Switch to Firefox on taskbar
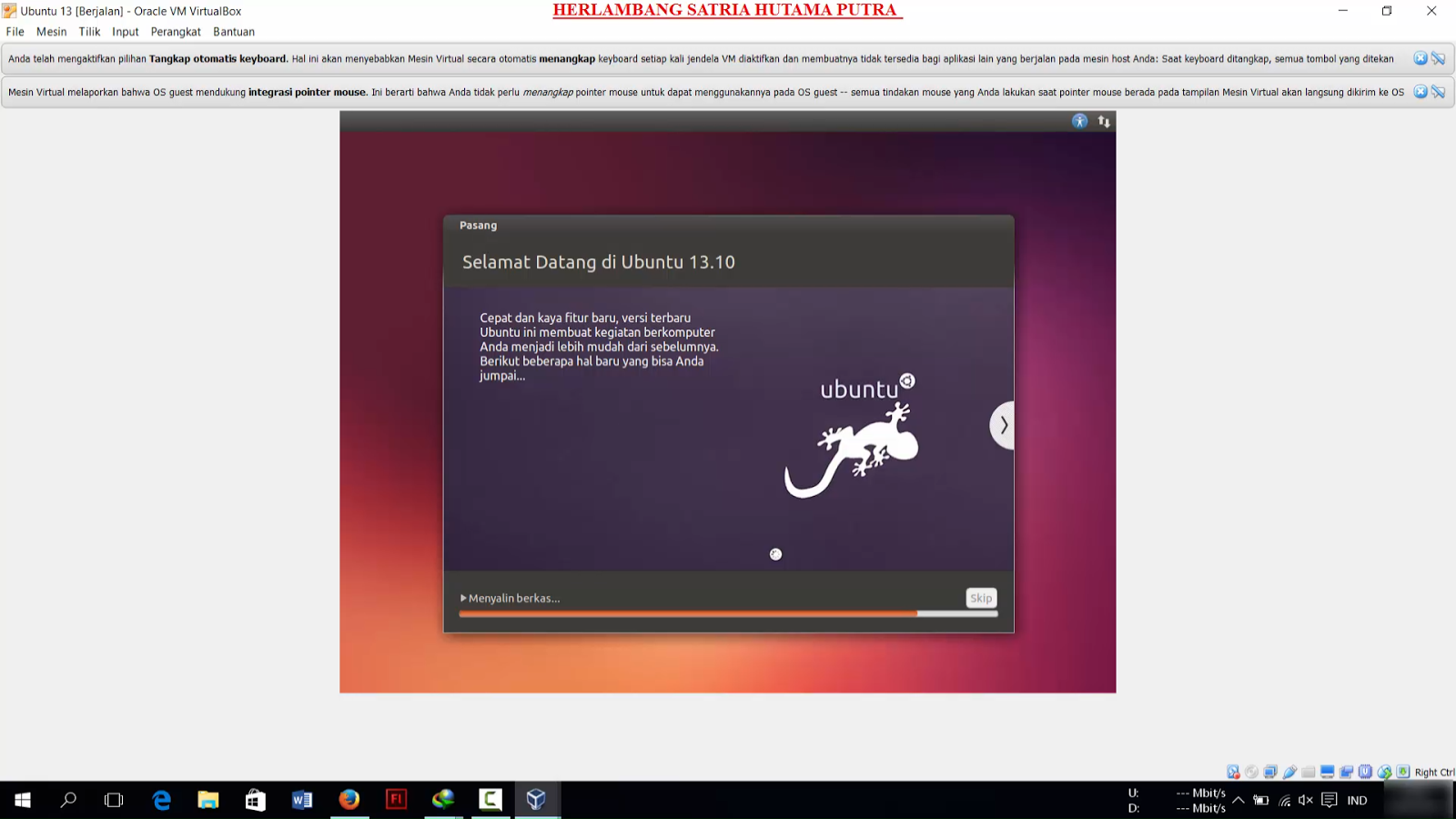The height and width of the screenshot is (819, 1456). click(x=349, y=800)
